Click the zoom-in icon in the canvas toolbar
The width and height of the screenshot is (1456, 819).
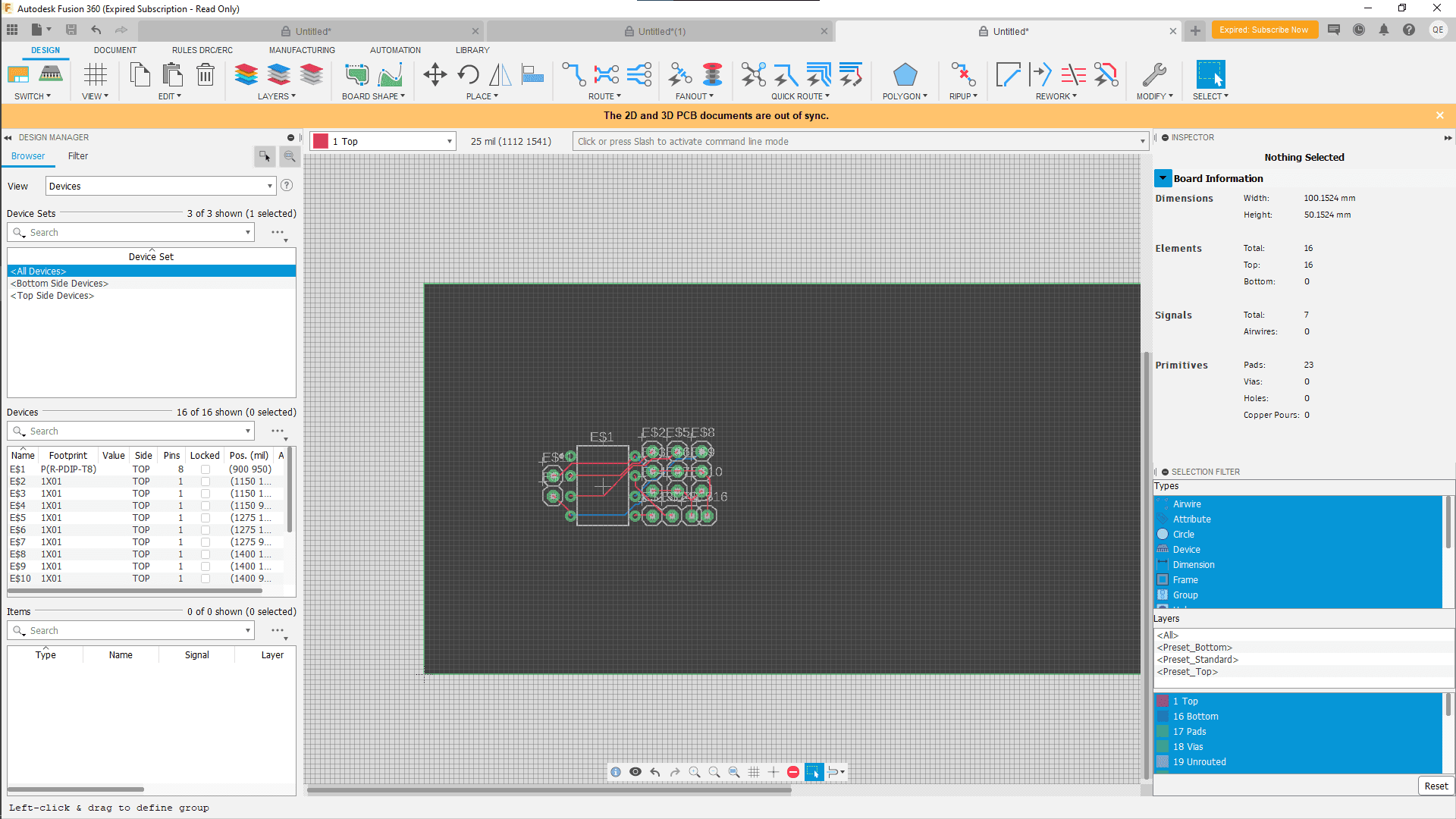click(x=695, y=771)
